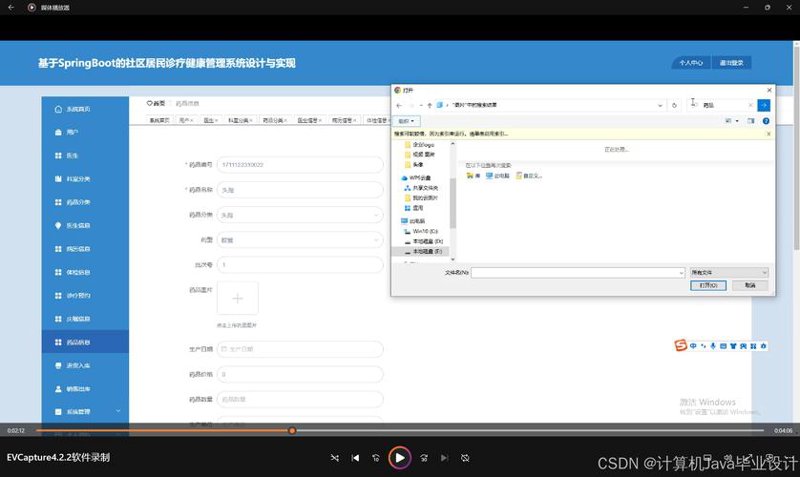This screenshot has height=477, width=800.
Task: Switch to 科室分类 page tab
Action: [x=240, y=120]
